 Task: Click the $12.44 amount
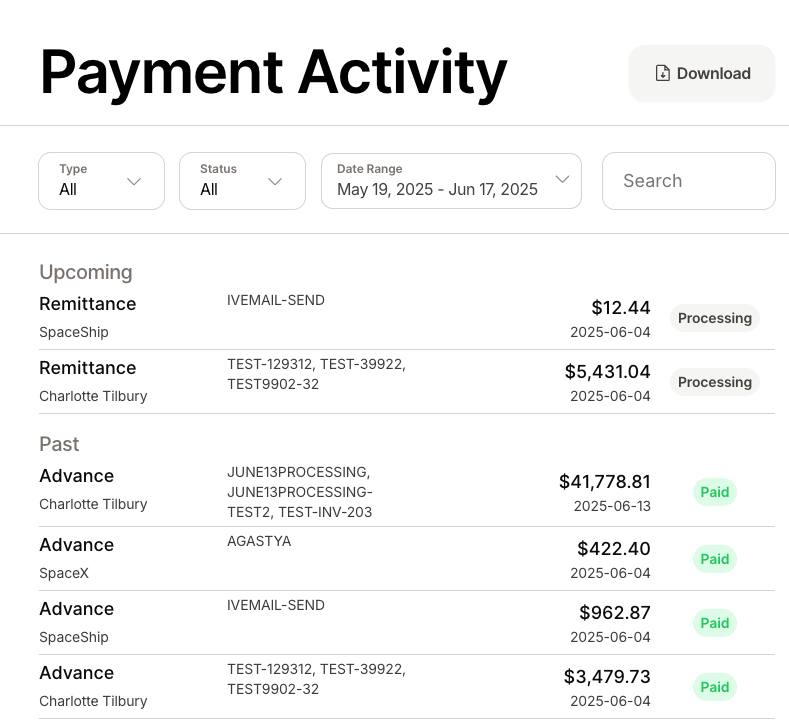(621, 307)
